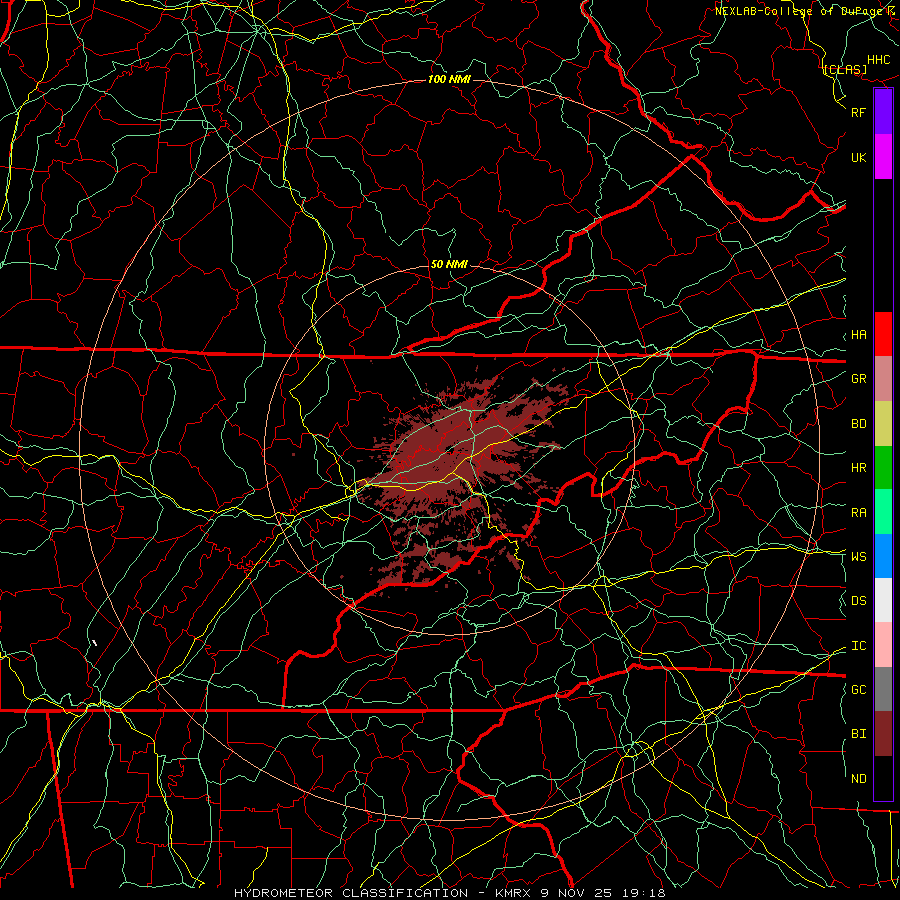The image size is (900, 900).
Task: Click the ND legend label
Action: point(858,778)
